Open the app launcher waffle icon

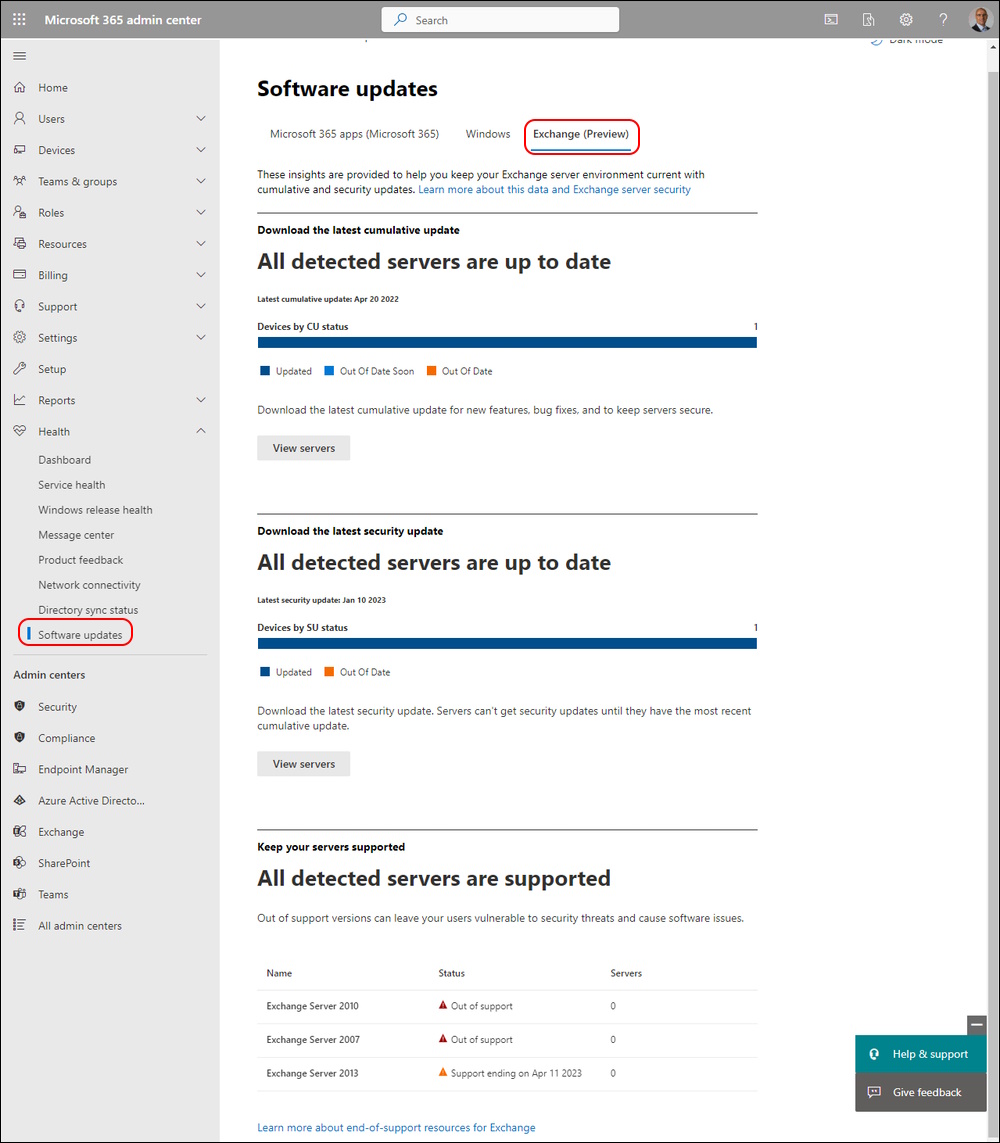(x=19, y=20)
